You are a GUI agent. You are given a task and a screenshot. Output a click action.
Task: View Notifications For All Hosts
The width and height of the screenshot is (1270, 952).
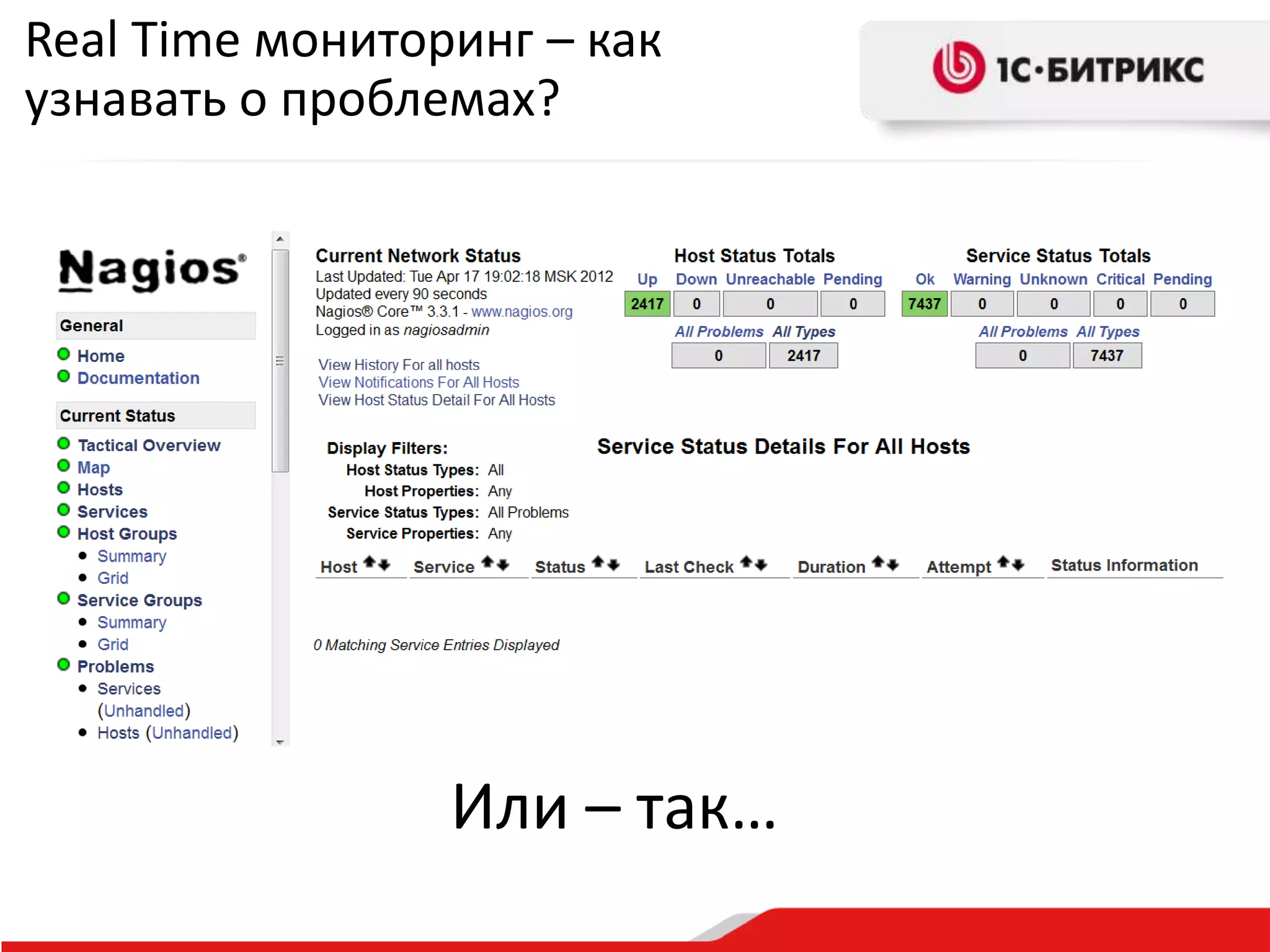pyautogui.click(x=419, y=382)
